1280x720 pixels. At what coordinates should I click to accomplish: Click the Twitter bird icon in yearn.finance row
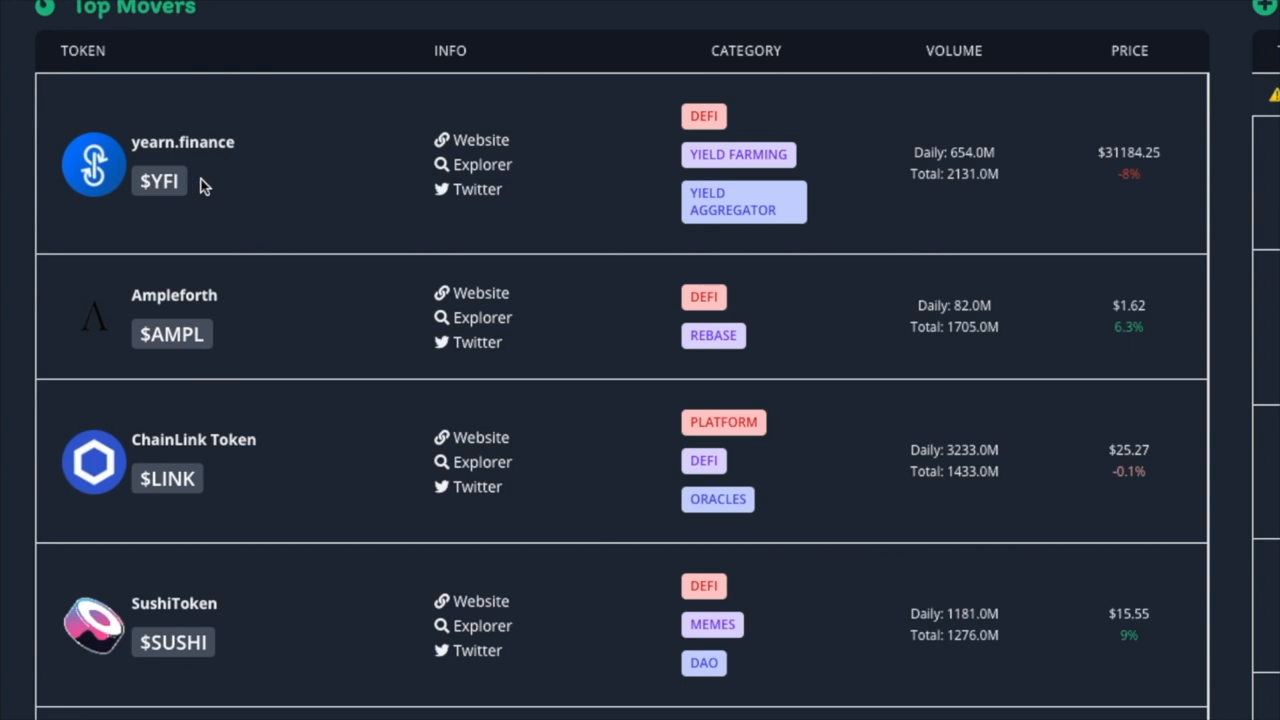click(x=441, y=189)
